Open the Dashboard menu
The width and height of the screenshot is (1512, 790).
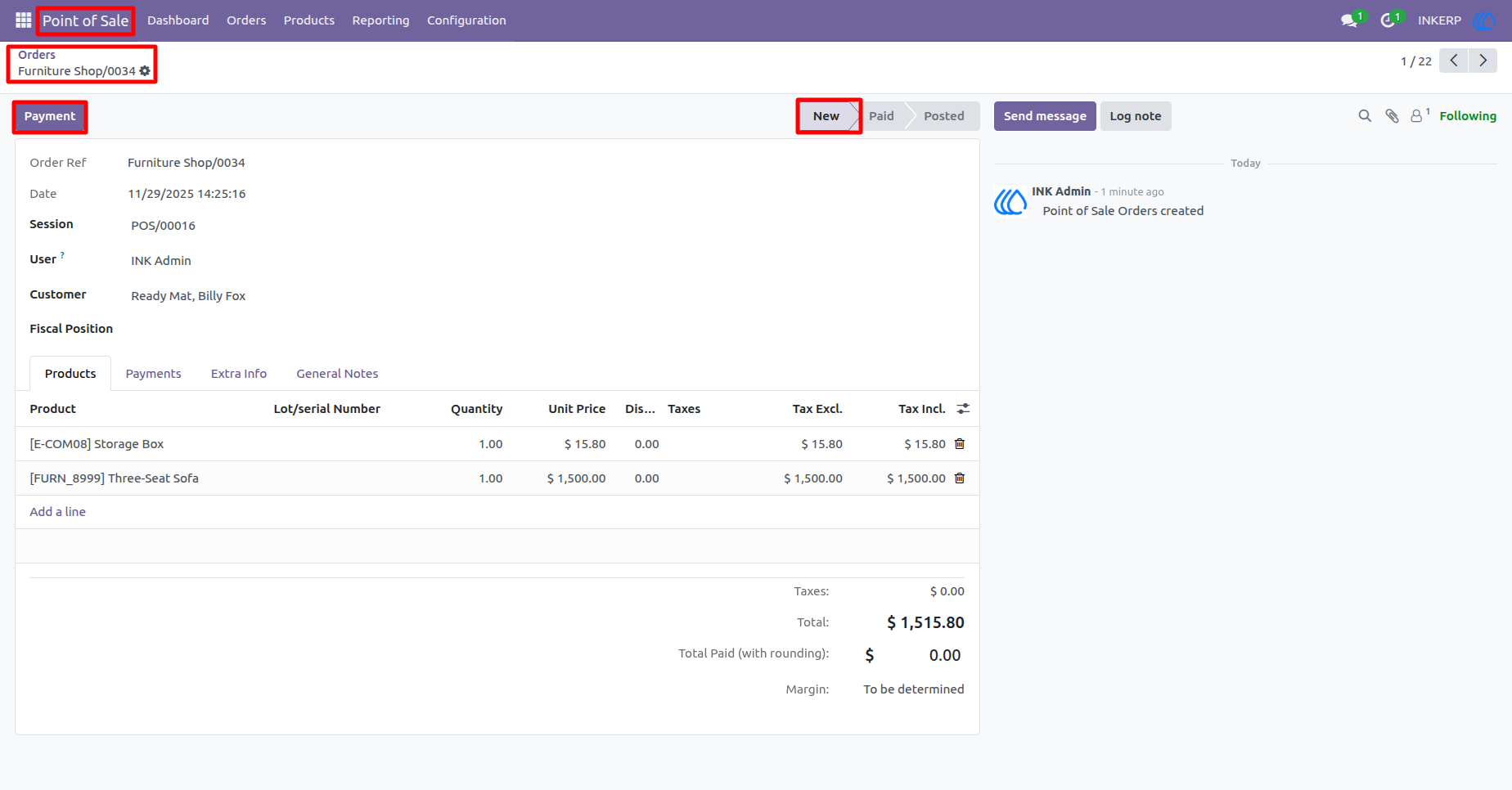[x=178, y=20]
